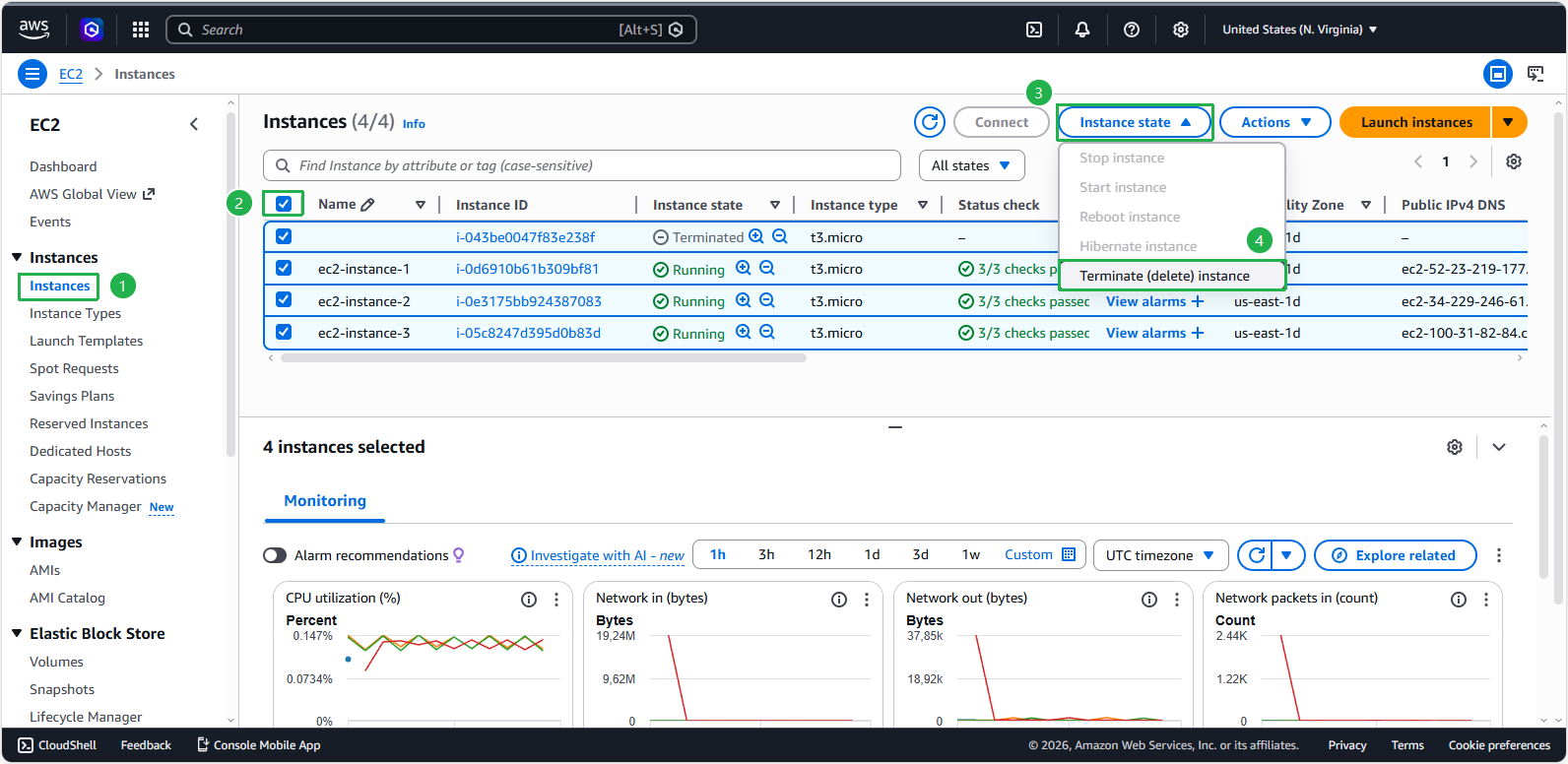Click the sidebar vertical scrollbar
Viewport: 1568px width, 764px height.
pos(230,286)
